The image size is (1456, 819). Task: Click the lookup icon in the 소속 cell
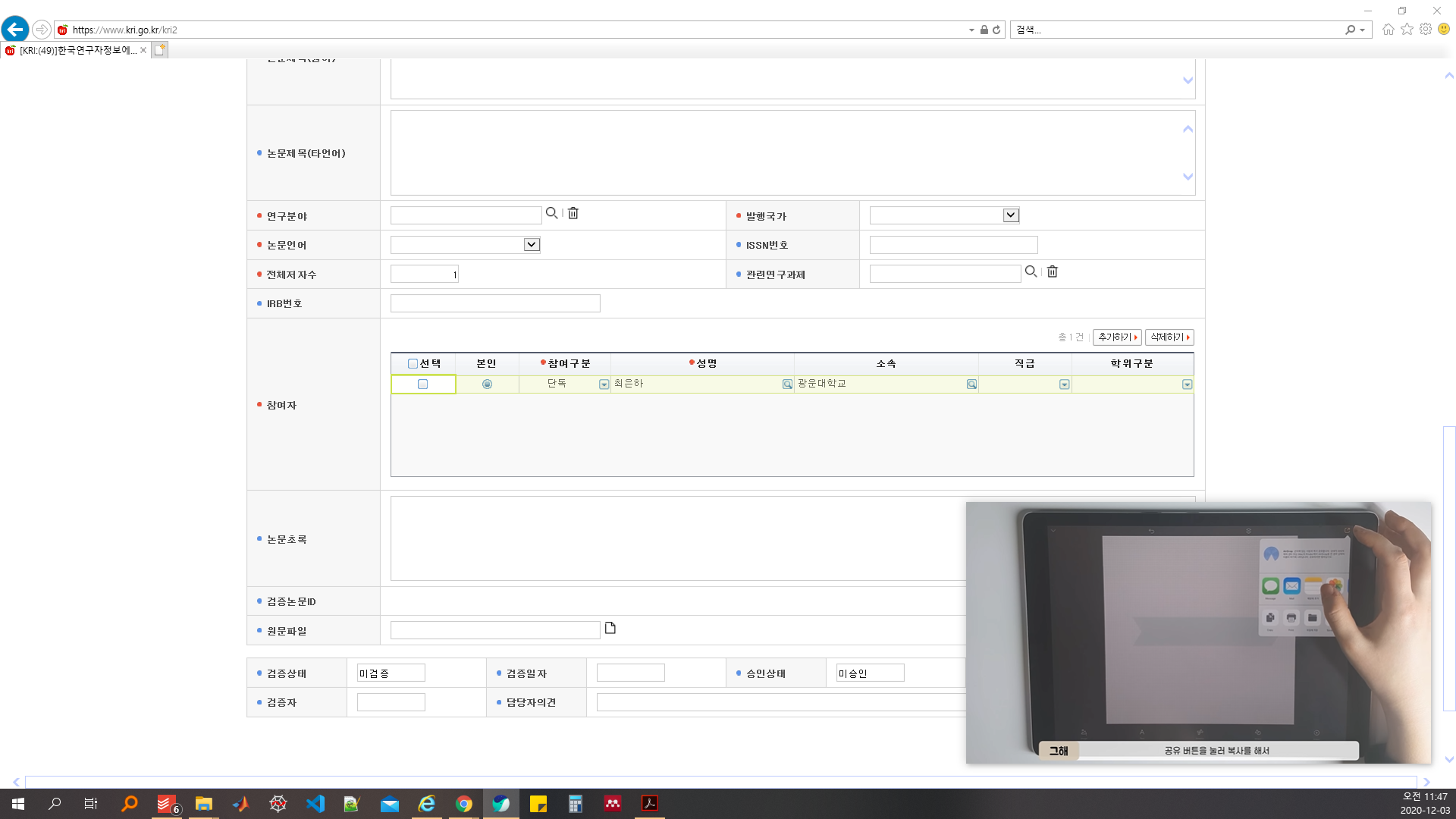pyautogui.click(x=971, y=384)
